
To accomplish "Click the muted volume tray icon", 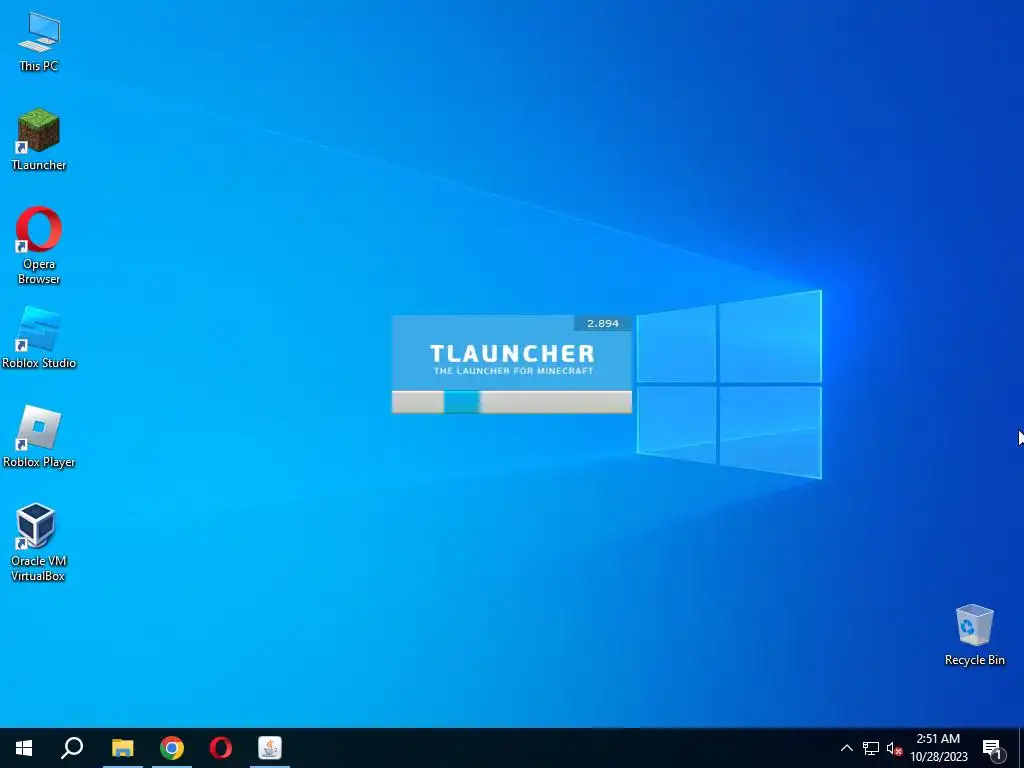I will coord(894,748).
